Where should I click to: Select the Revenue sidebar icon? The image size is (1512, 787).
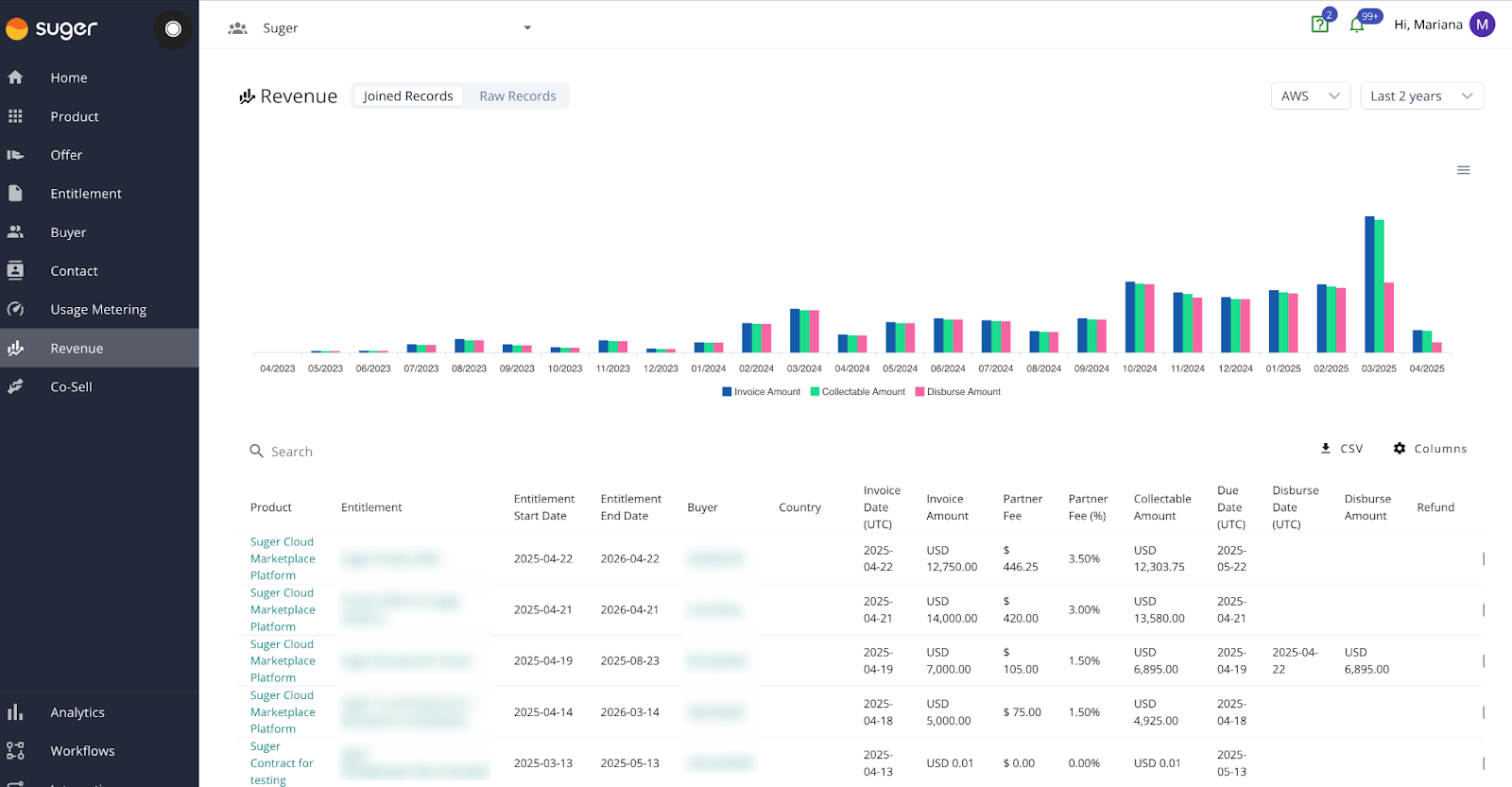pos(15,348)
